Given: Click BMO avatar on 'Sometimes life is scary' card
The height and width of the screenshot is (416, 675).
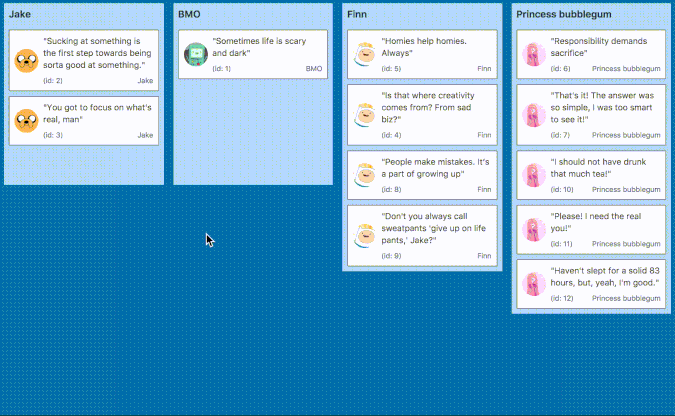Looking at the screenshot, I should (196, 54).
